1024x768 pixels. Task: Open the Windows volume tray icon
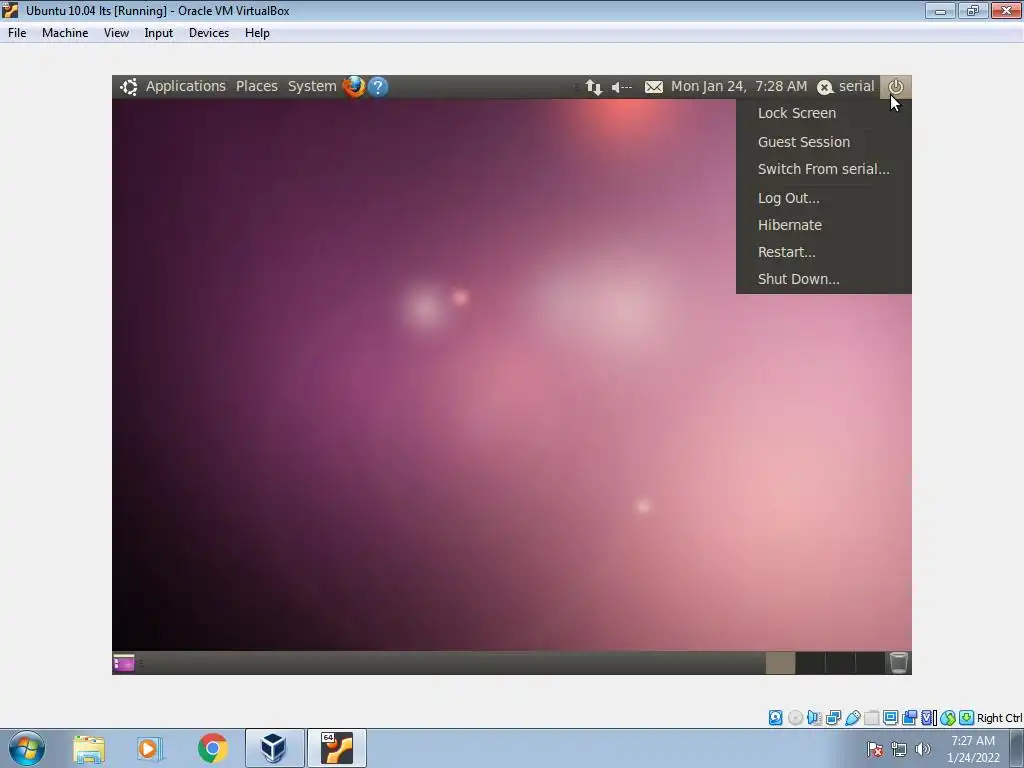[x=922, y=749]
